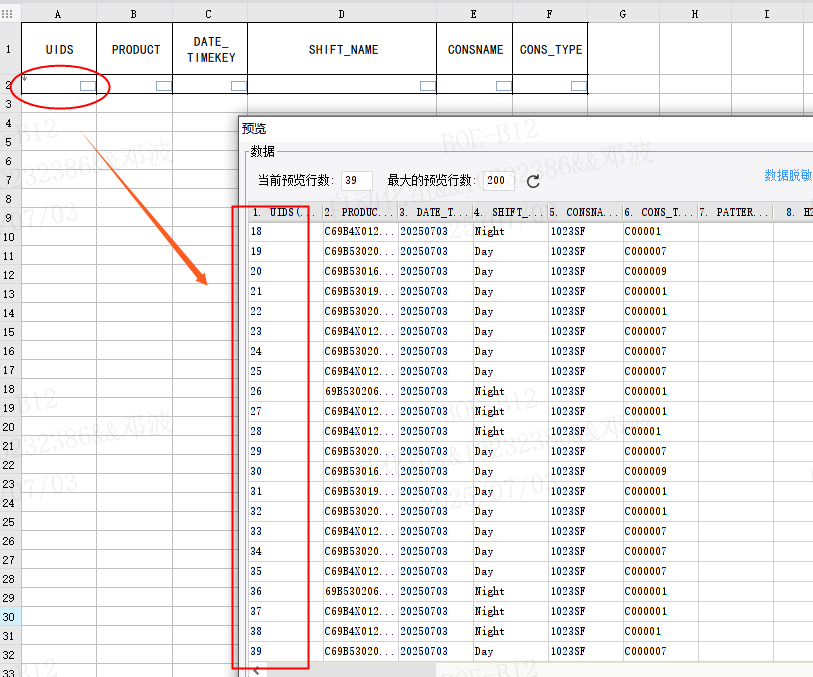This screenshot has width=813, height=677.
Task: Select the PRODUC... column header in preview
Action: point(360,212)
